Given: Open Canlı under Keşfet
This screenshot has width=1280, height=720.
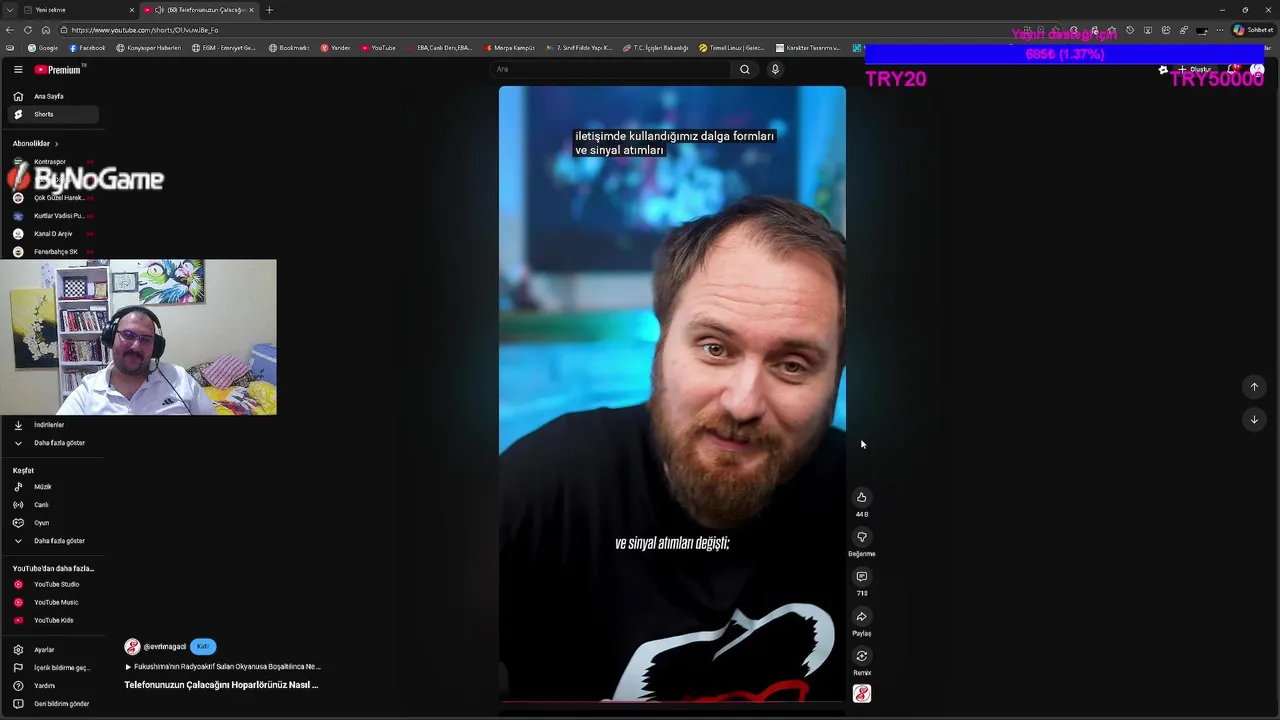Looking at the screenshot, I should pyautogui.click(x=52, y=505).
